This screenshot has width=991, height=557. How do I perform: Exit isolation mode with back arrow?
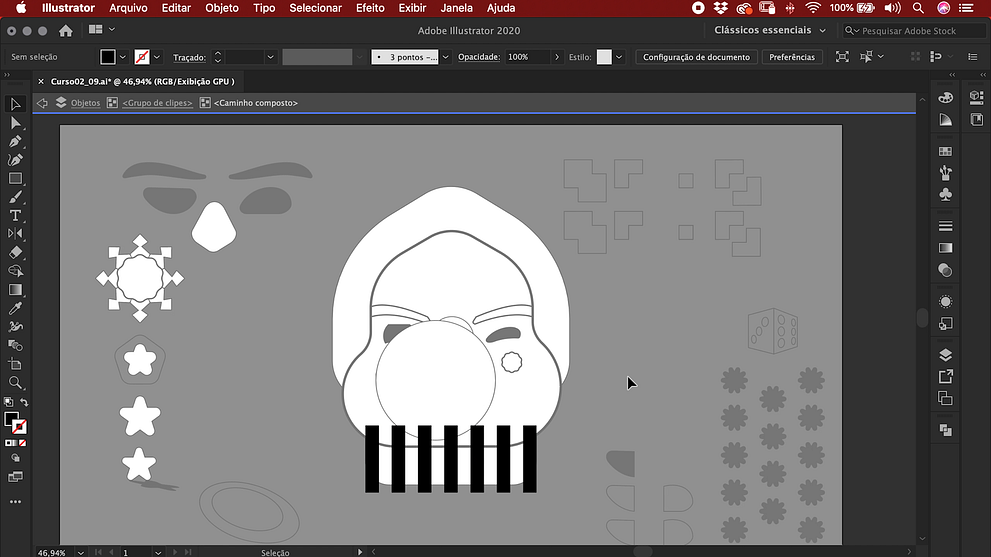pos(42,103)
